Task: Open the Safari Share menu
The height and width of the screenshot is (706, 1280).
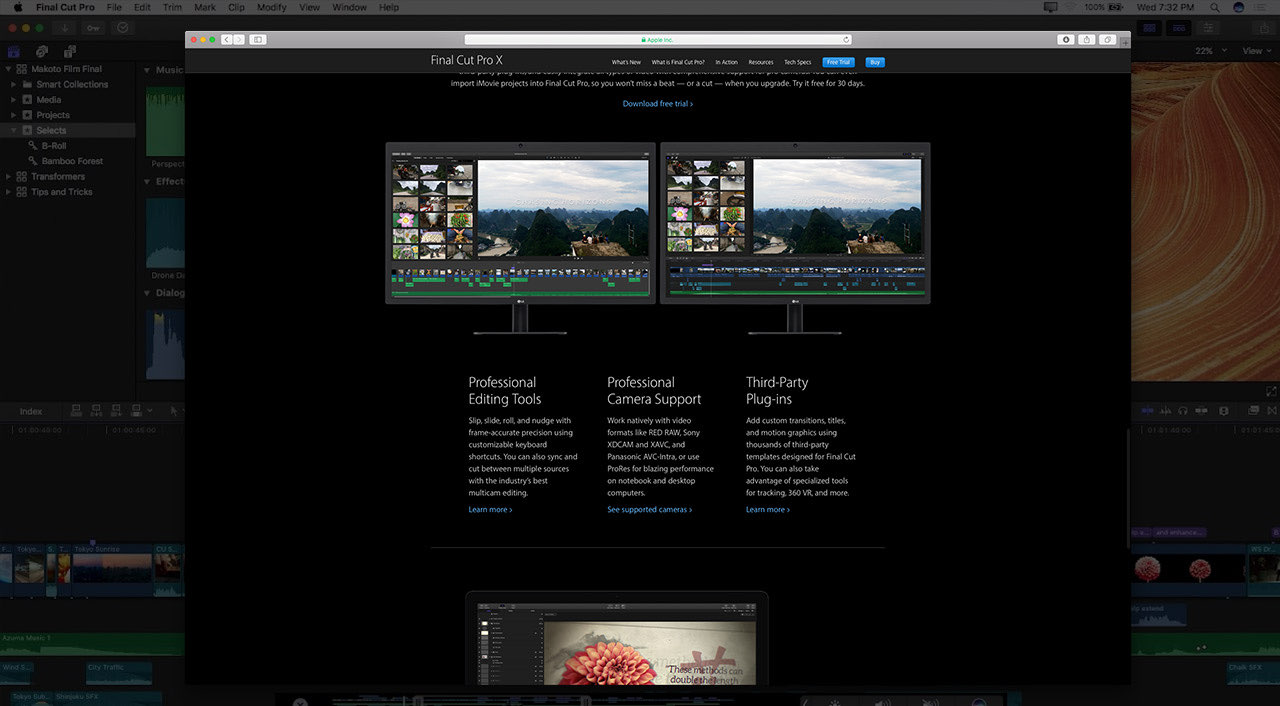Action: [1087, 40]
